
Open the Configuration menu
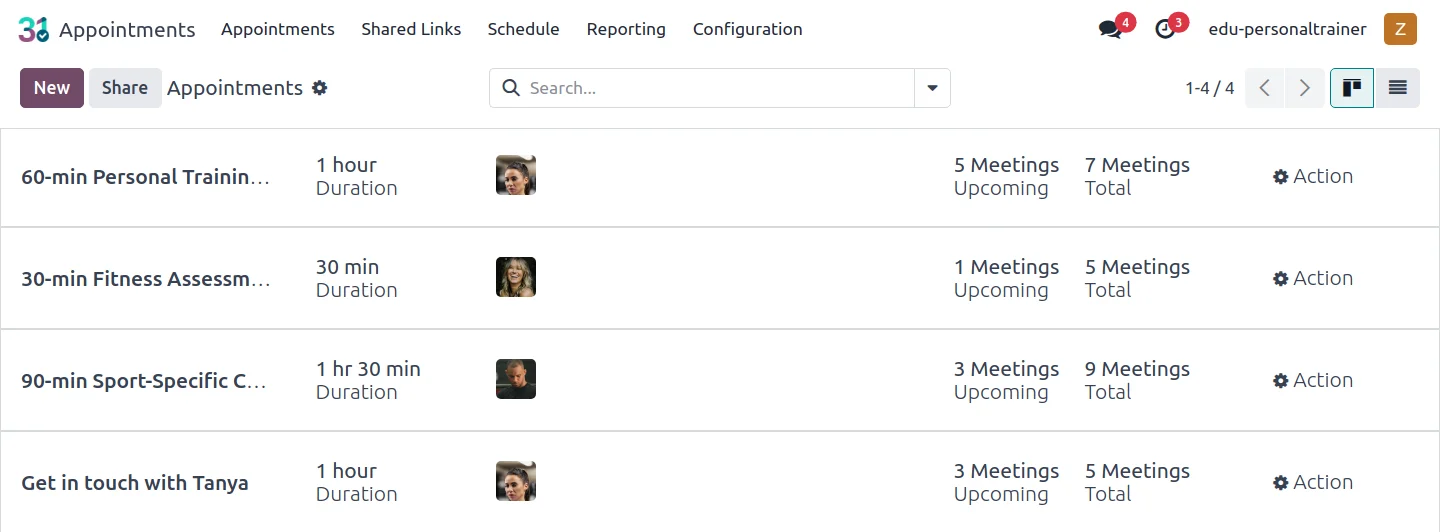[747, 29]
